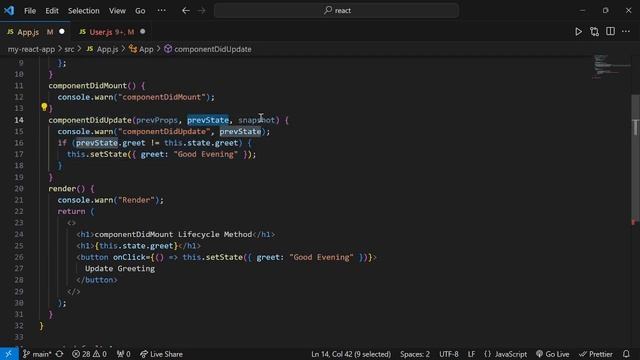Click the prevProps parameter on line 14
The width and height of the screenshot is (640, 360).
157,120
